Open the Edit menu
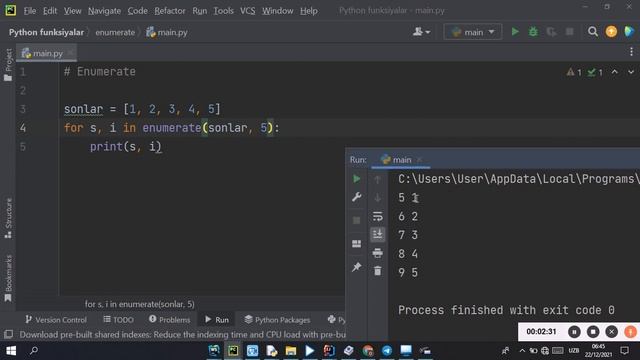Image resolution: width=640 pixels, height=360 pixels. click(x=50, y=11)
